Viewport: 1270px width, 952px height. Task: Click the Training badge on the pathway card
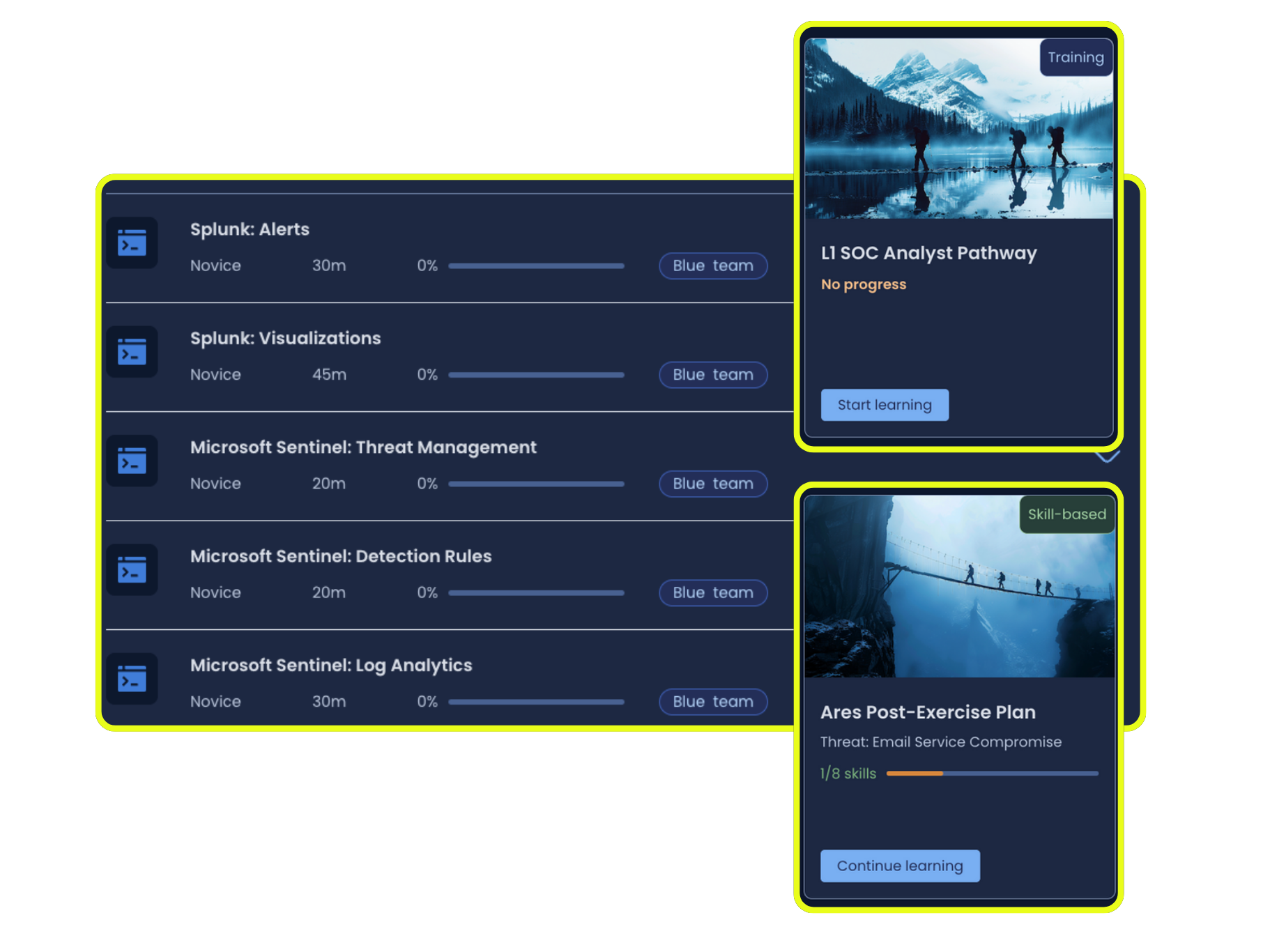[x=1075, y=57]
